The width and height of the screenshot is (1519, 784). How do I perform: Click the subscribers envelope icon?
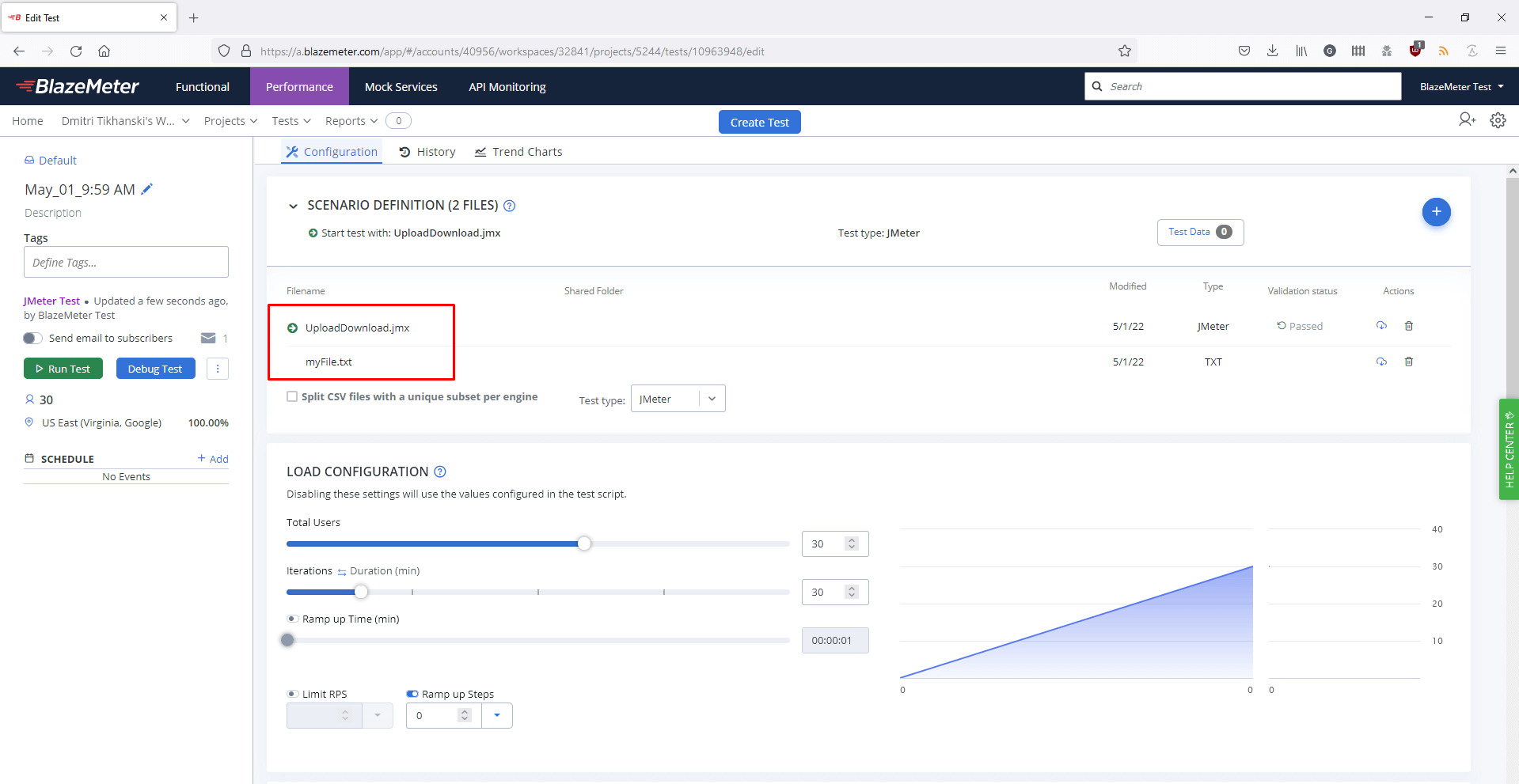[x=208, y=339]
